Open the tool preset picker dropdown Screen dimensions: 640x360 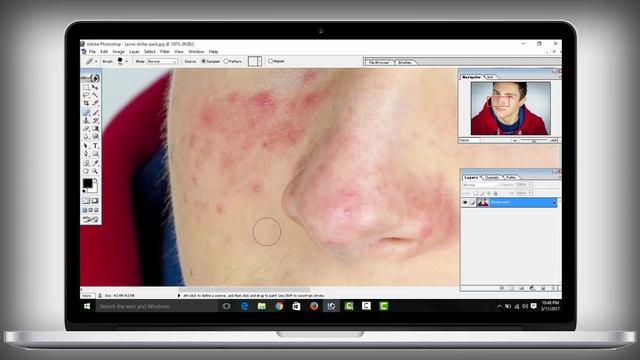96,61
